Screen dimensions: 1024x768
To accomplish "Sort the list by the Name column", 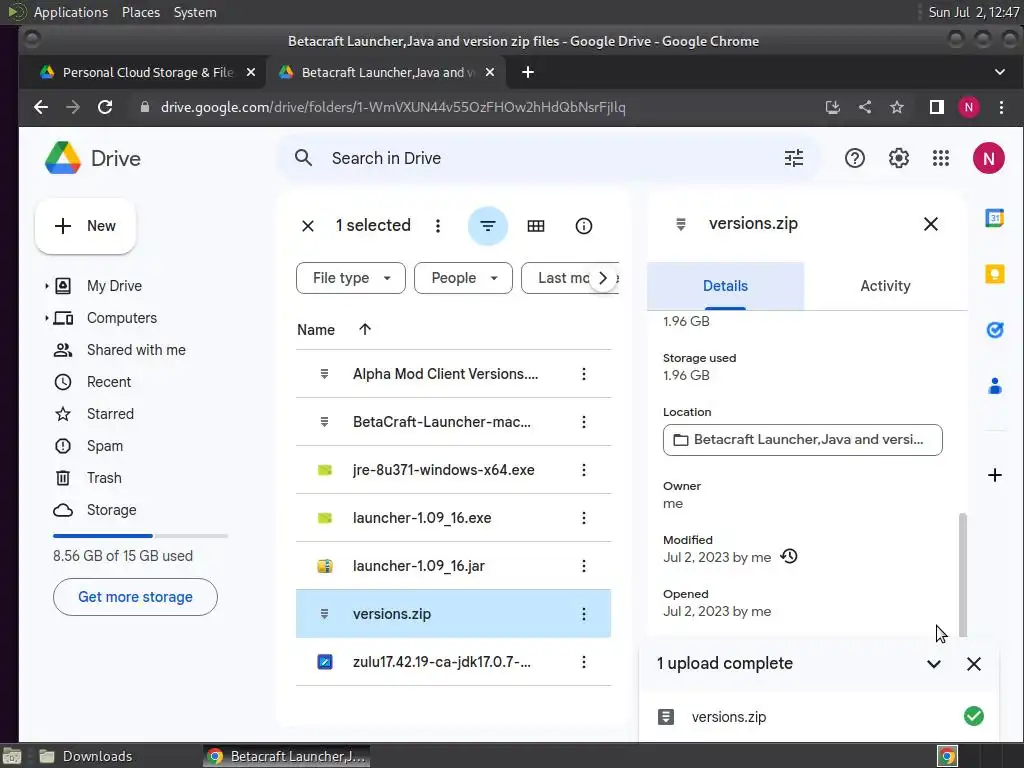I will (316, 330).
